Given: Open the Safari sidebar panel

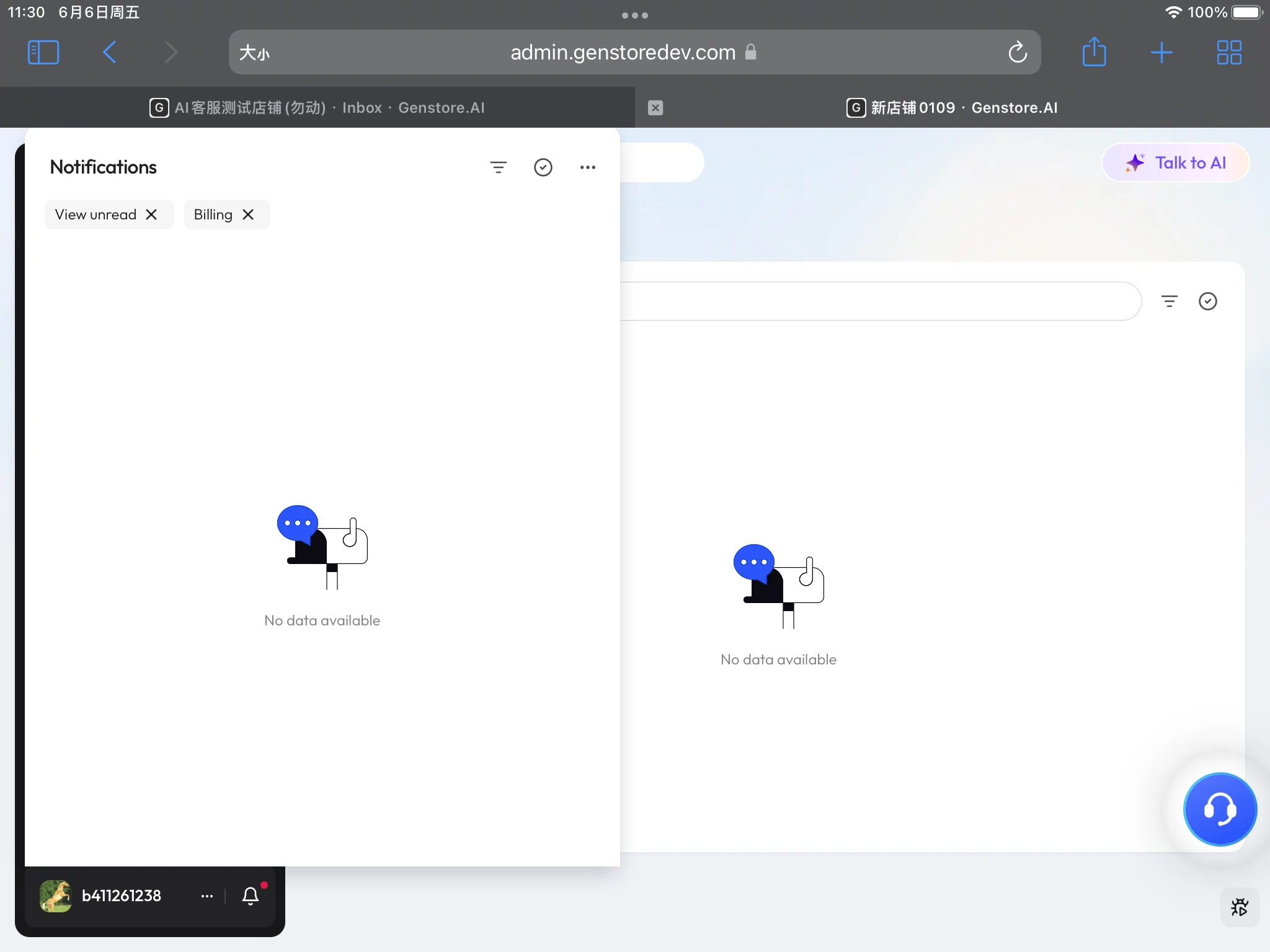Looking at the screenshot, I should (x=43, y=53).
